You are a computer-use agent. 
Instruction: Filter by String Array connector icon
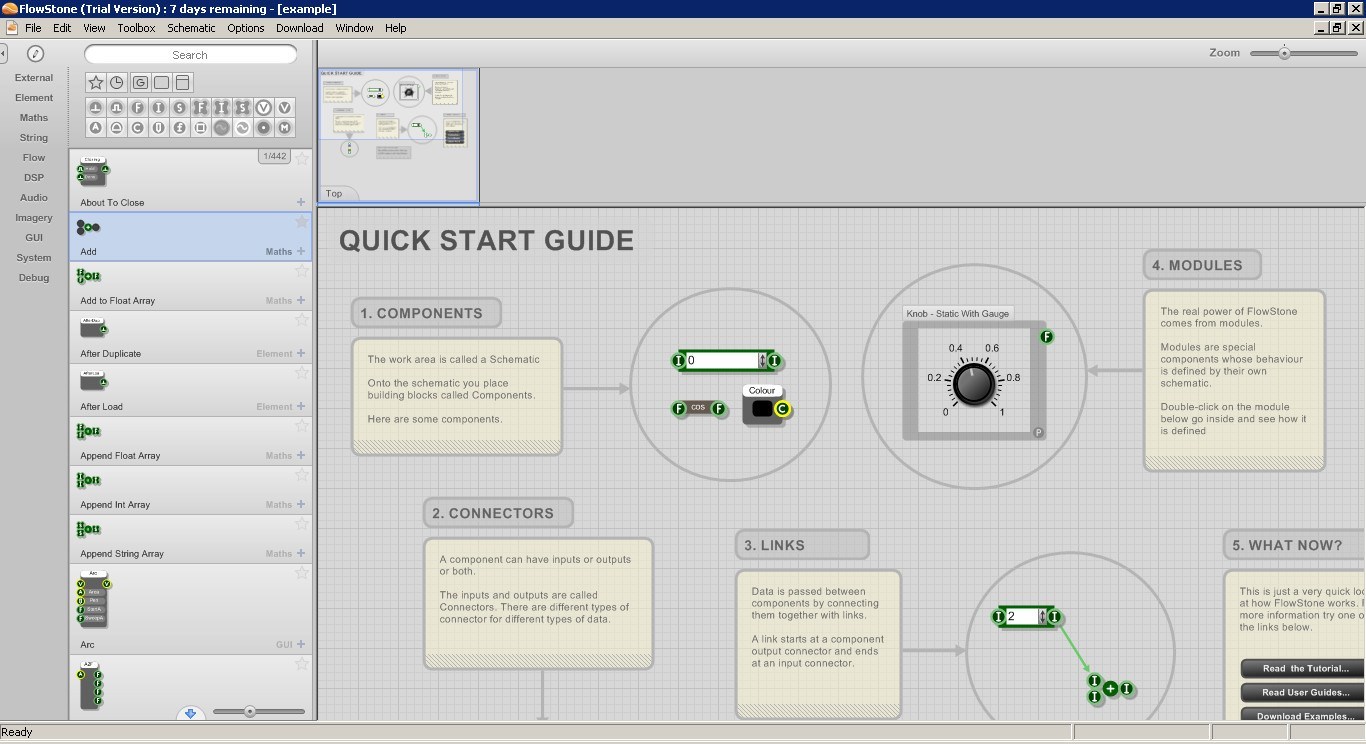243,107
